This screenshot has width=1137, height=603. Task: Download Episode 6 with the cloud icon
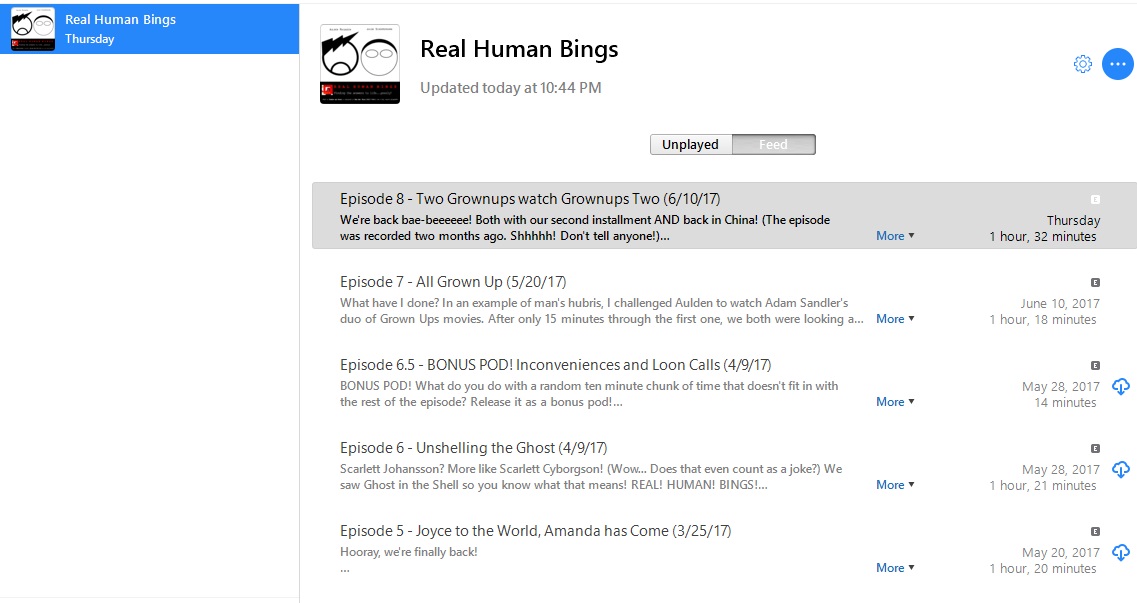click(1120, 470)
